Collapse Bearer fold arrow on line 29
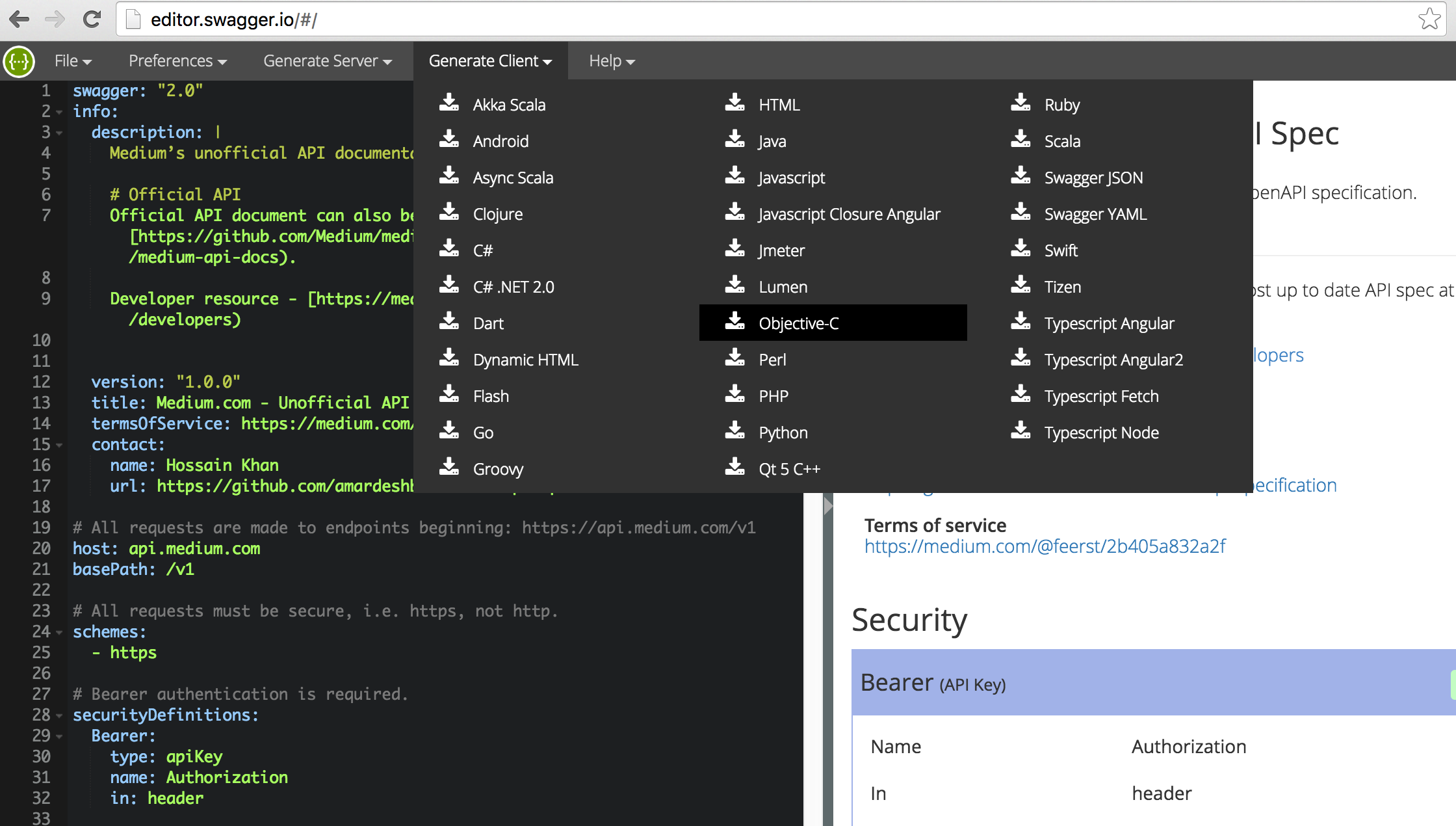 59,737
